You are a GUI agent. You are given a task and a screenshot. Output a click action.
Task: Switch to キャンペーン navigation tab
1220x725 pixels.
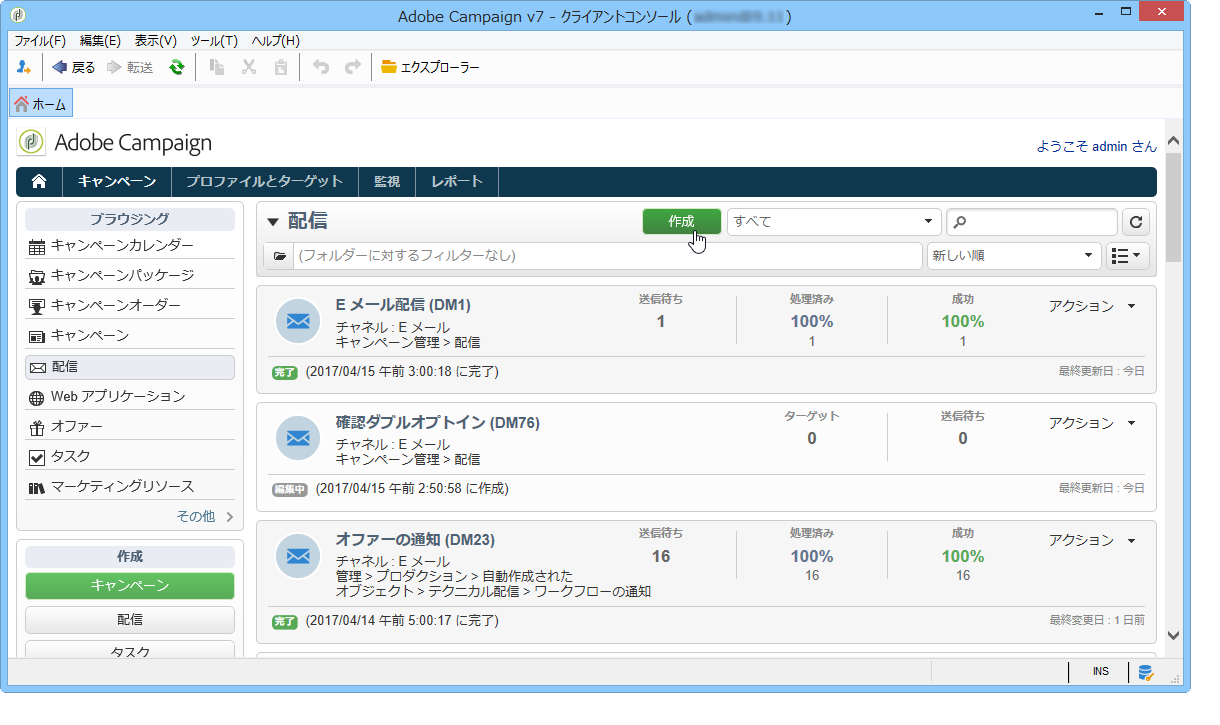[117, 181]
